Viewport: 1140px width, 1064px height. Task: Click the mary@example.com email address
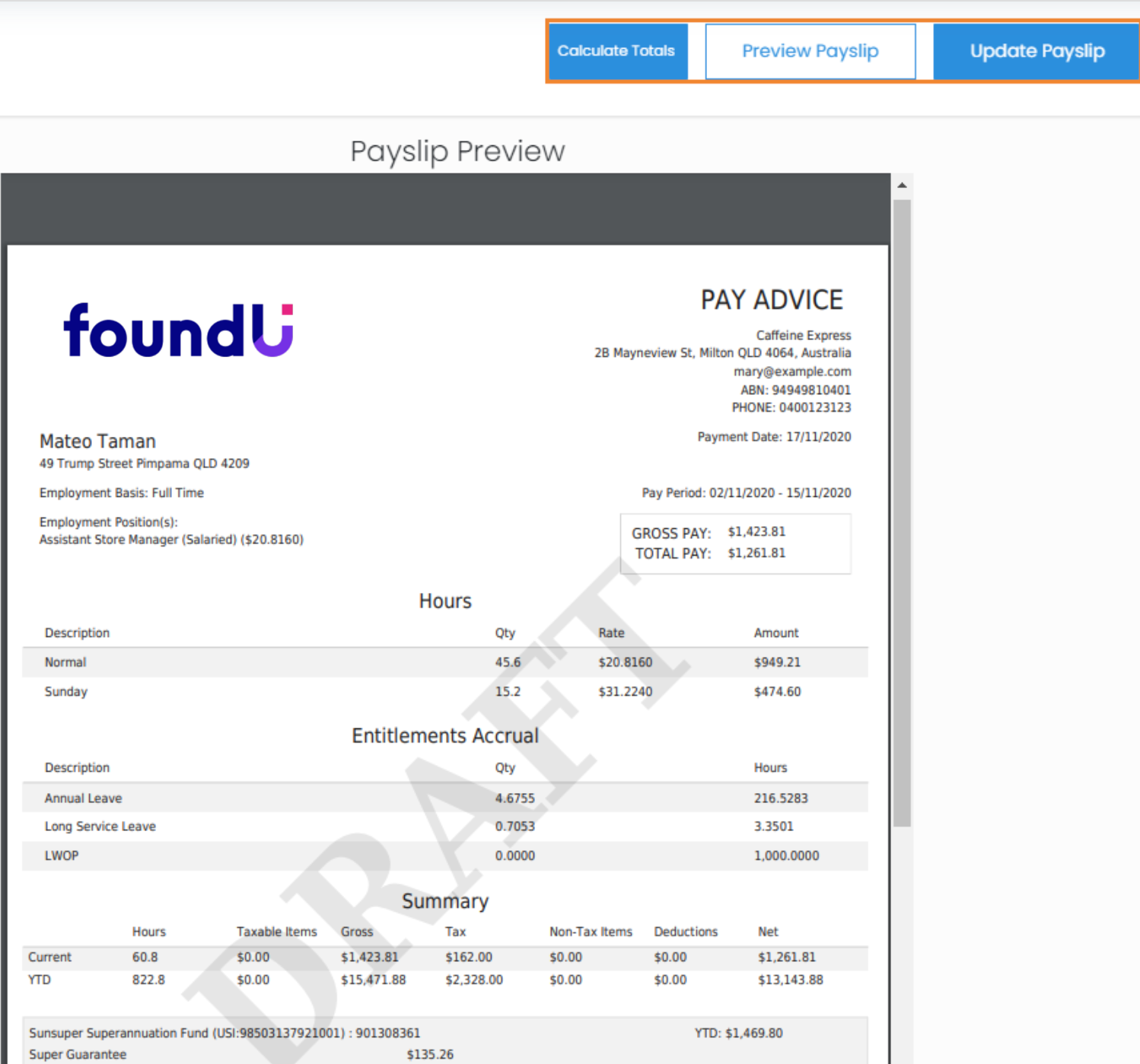point(791,371)
